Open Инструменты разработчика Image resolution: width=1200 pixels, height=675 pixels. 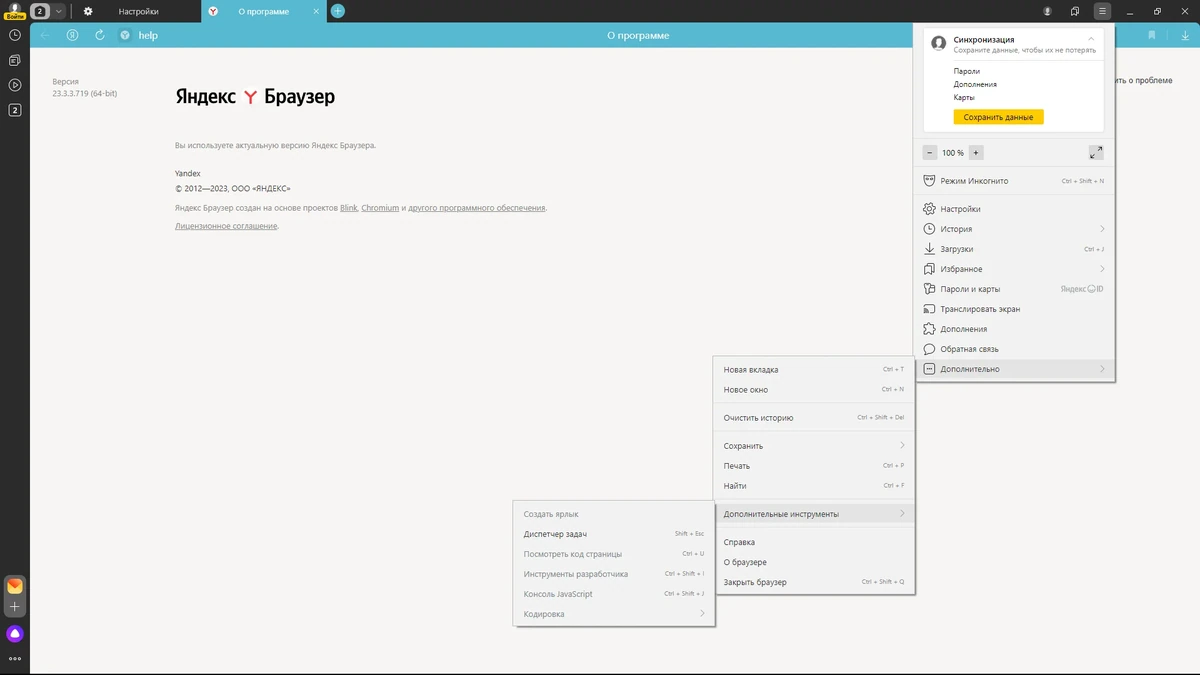tap(614, 574)
